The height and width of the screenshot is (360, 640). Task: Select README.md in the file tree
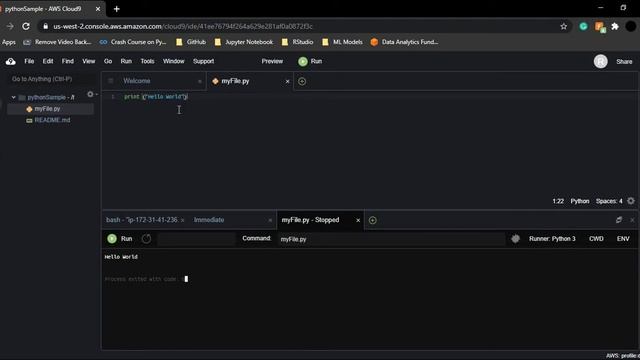[x=52, y=120]
